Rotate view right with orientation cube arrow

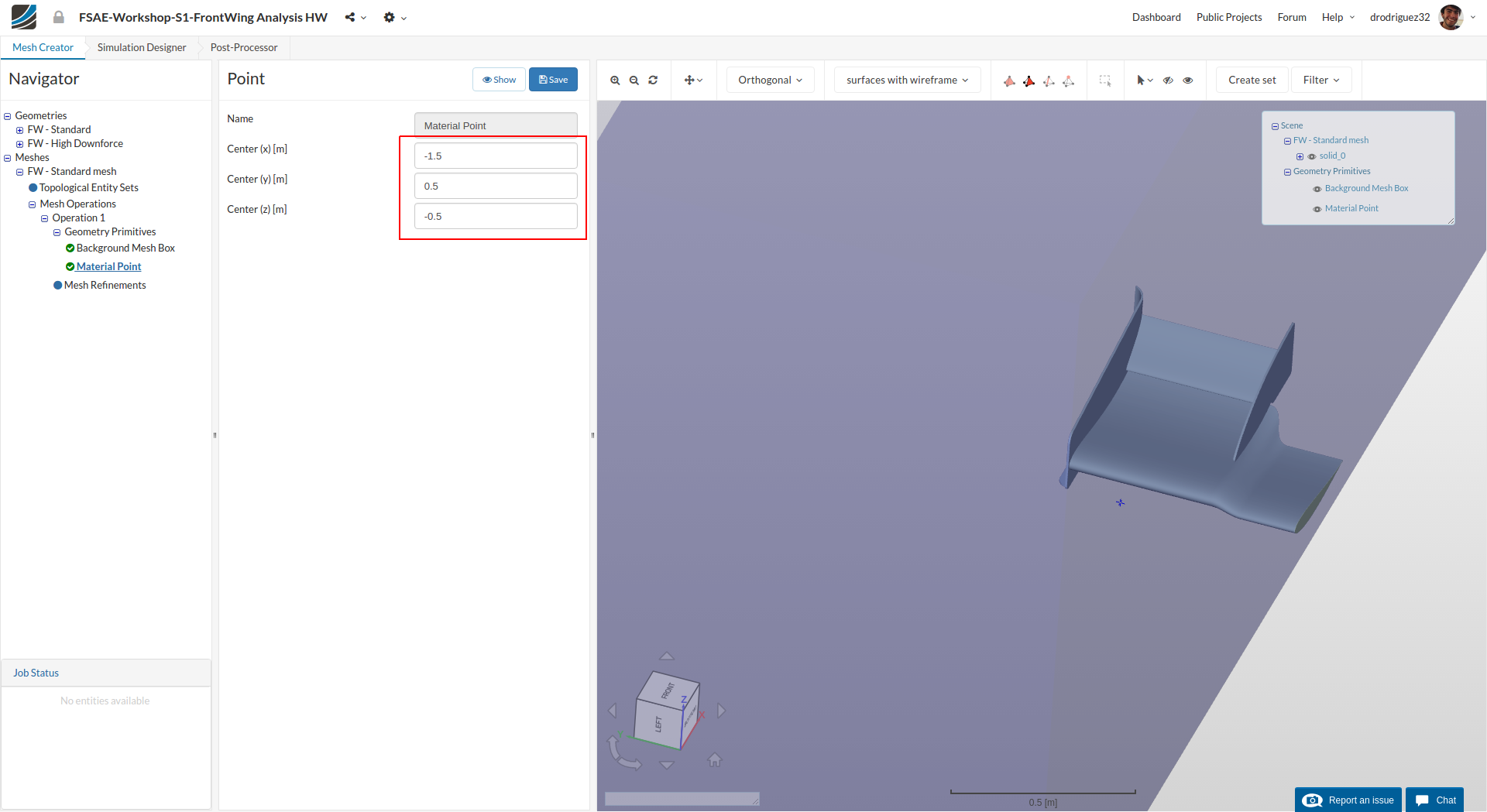[722, 710]
